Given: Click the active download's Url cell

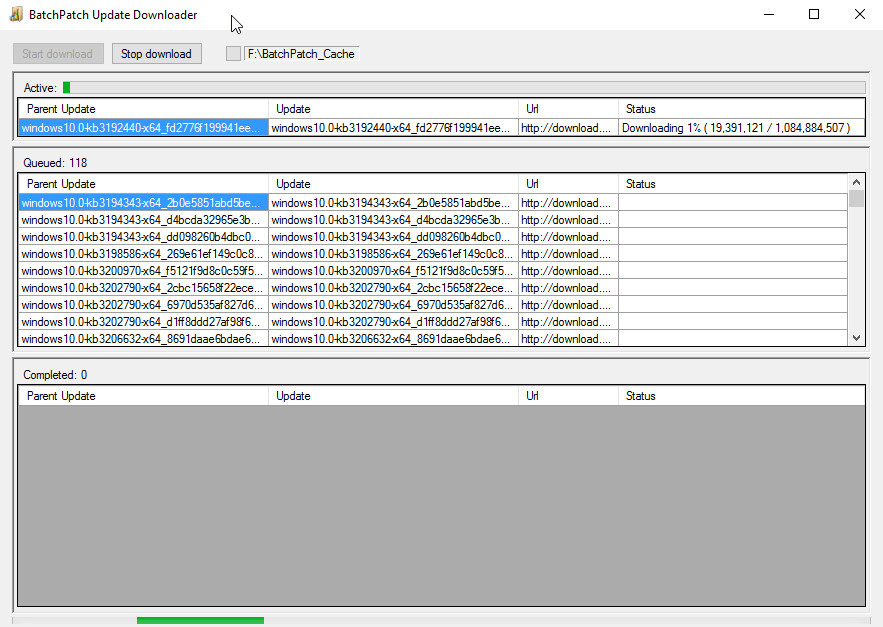Looking at the screenshot, I should click(568, 128).
